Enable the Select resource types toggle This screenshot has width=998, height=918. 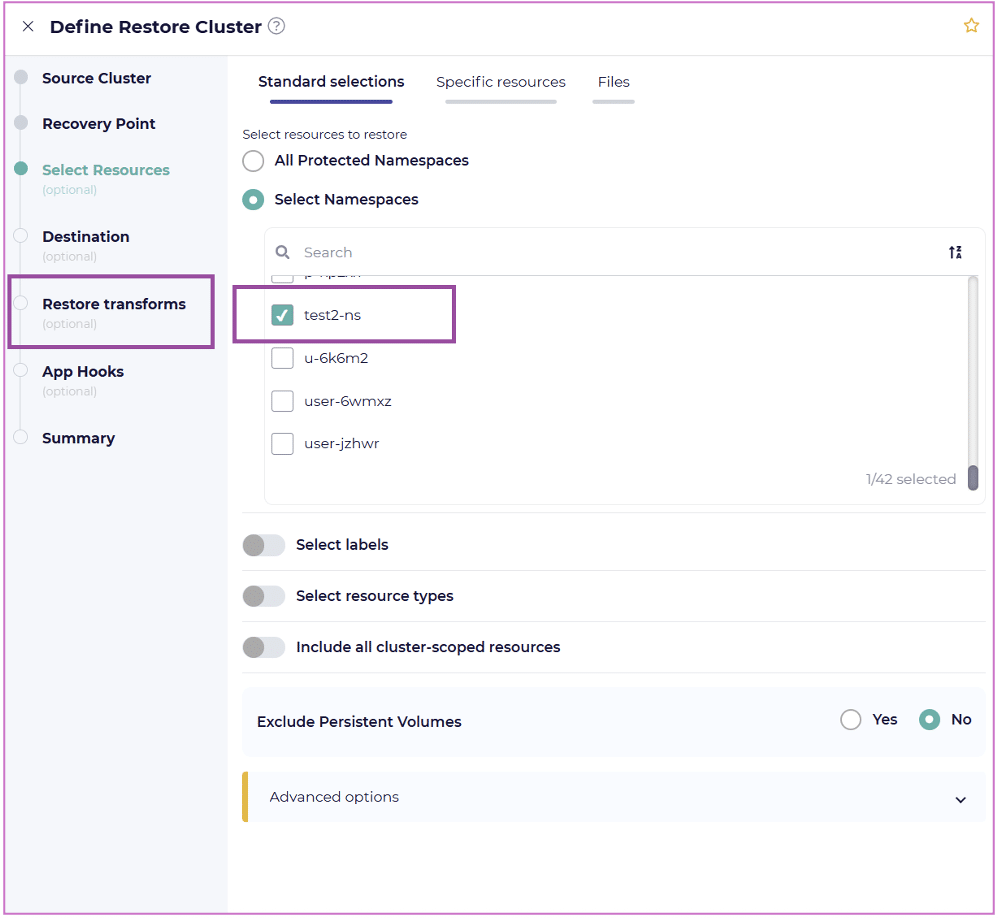pyautogui.click(x=264, y=596)
